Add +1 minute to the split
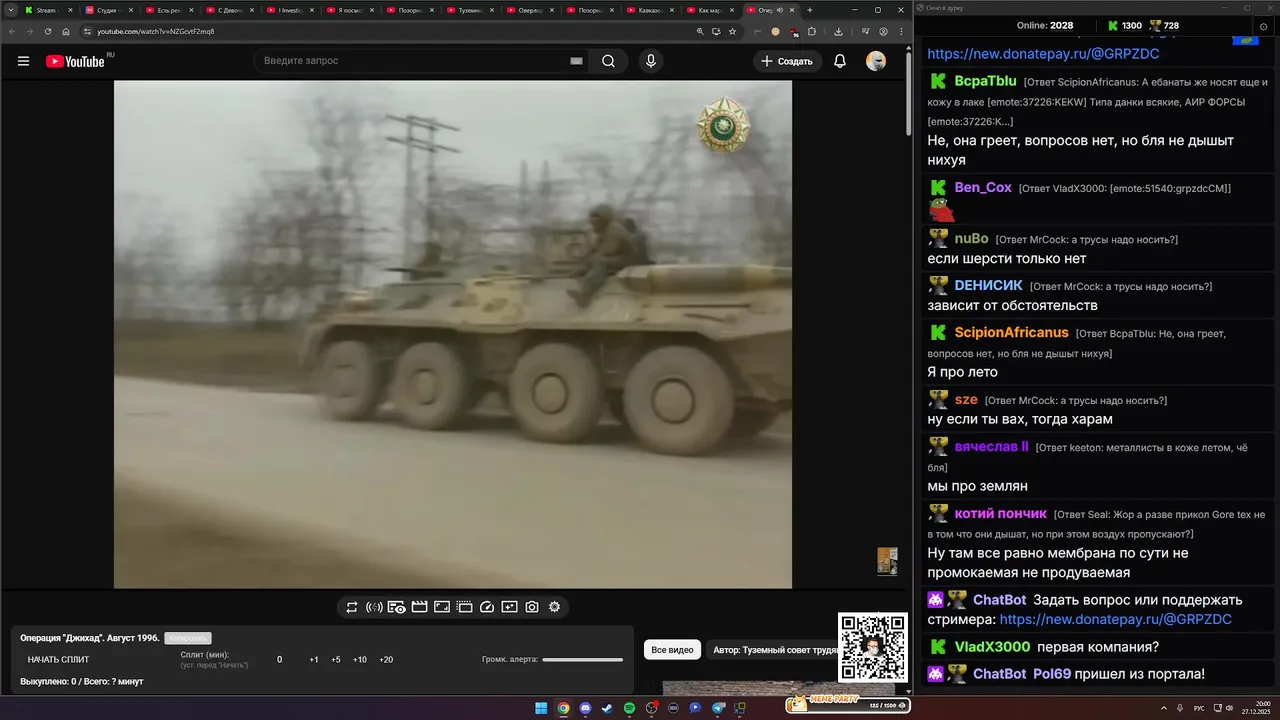Screen dimensions: 1280x720 click(x=314, y=660)
